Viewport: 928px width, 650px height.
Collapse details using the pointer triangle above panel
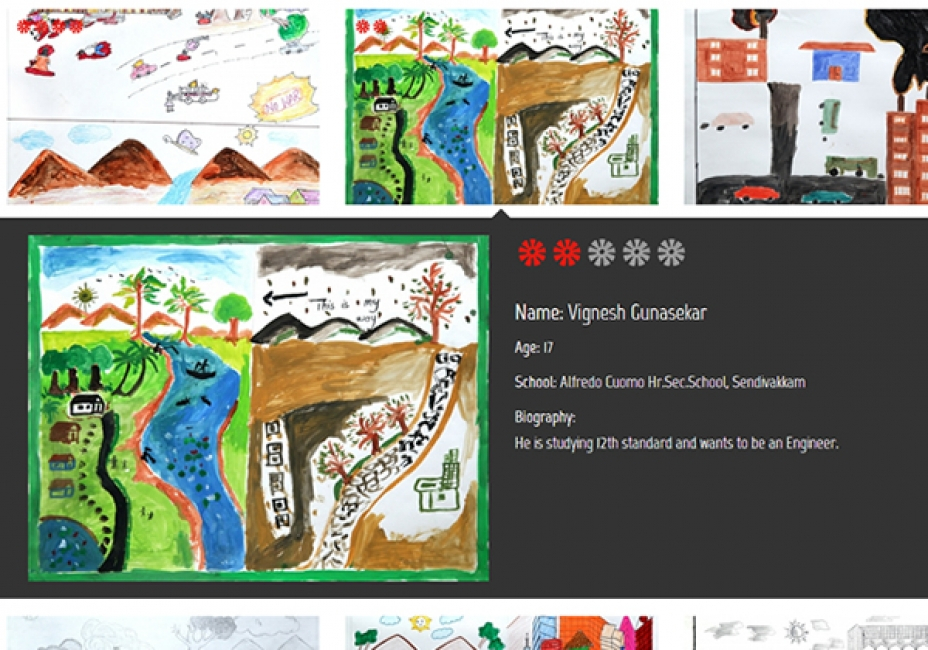pos(501,213)
